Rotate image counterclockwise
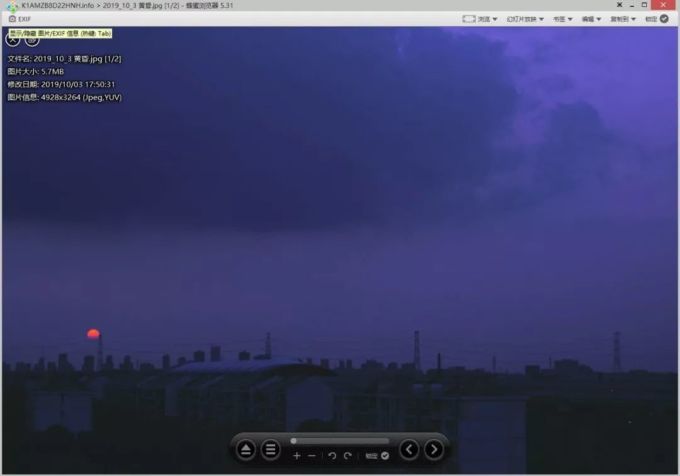The height and width of the screenshot is (476, 680). (x=332, y=456)
